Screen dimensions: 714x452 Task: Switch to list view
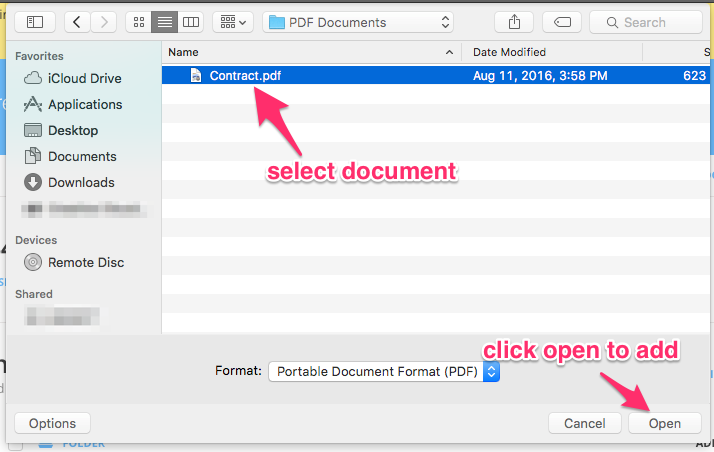point(165,22)
